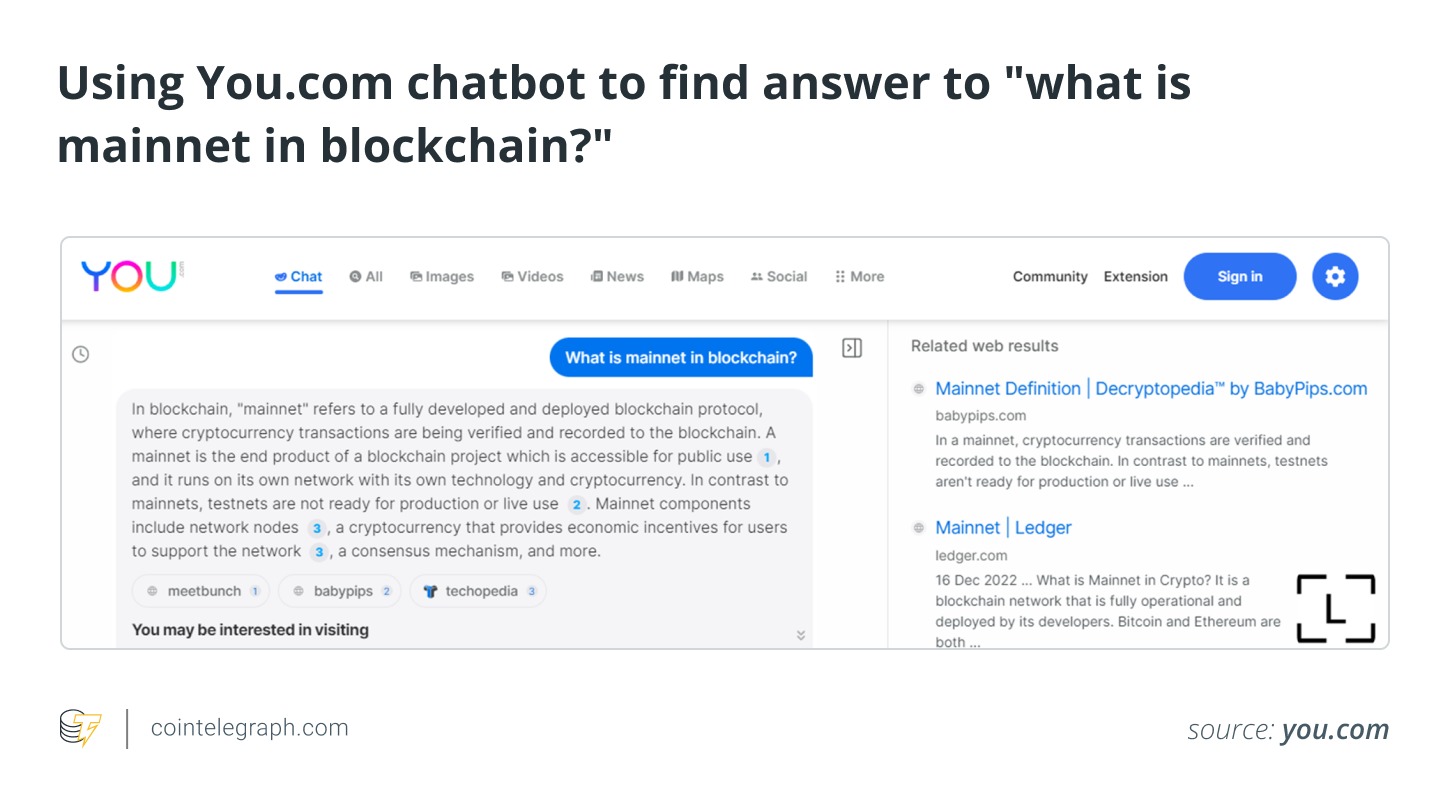1450x809 pixels.
Task: Click the meetbunch source chip
Action: pyautogui.click(x=203, y=591)
